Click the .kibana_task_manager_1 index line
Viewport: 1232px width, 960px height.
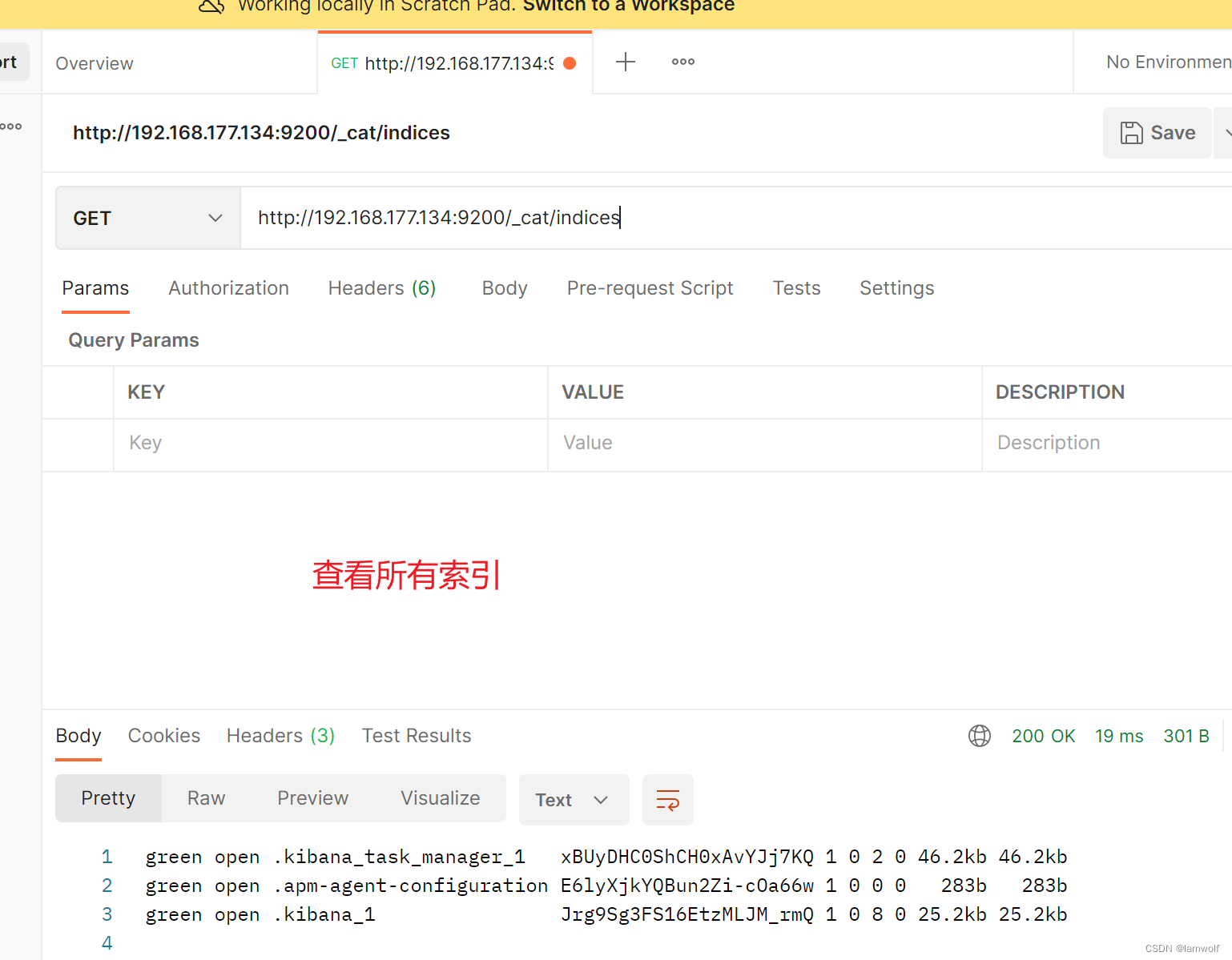pyautogui.click(x=606, y=857)
